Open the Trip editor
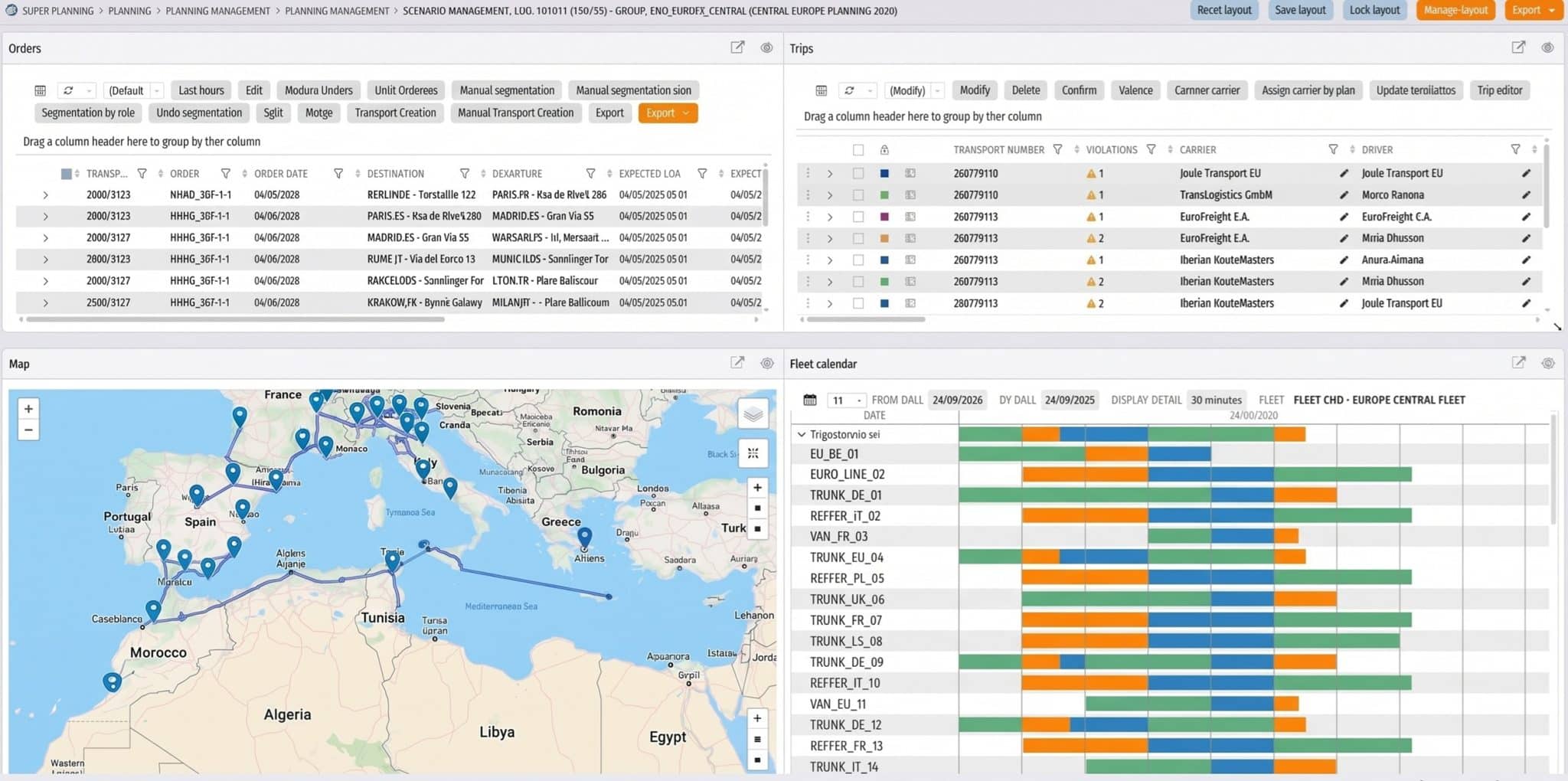 click(1499, 90)
